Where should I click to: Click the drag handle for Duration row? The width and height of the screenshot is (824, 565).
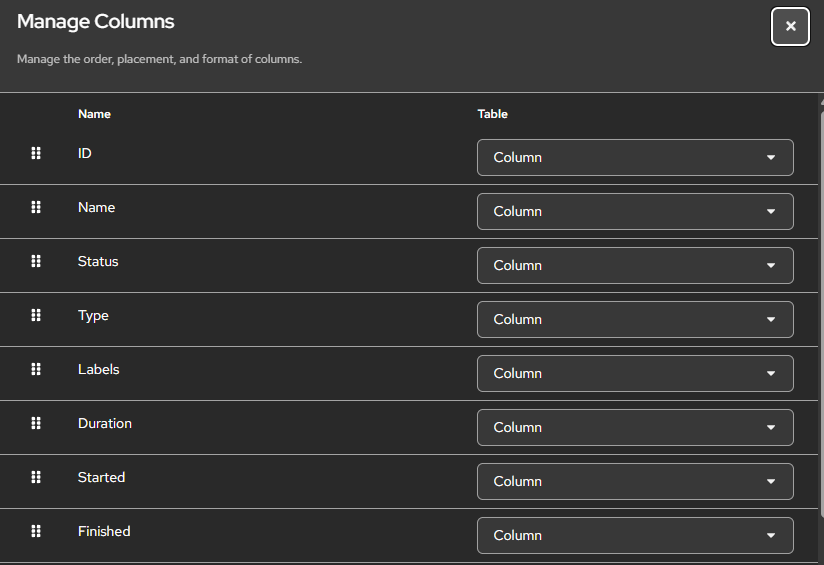pos(36,423)
